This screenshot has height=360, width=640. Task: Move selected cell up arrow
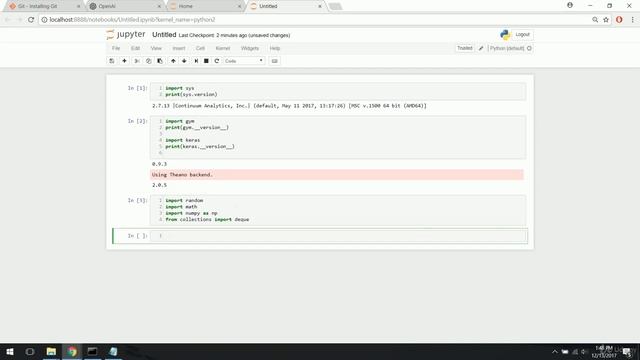(x=173, y=61)
